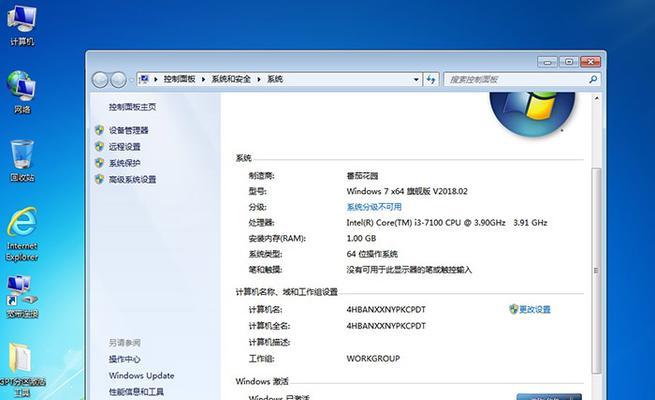Open 系统保护 link

(x=124, y=163)
